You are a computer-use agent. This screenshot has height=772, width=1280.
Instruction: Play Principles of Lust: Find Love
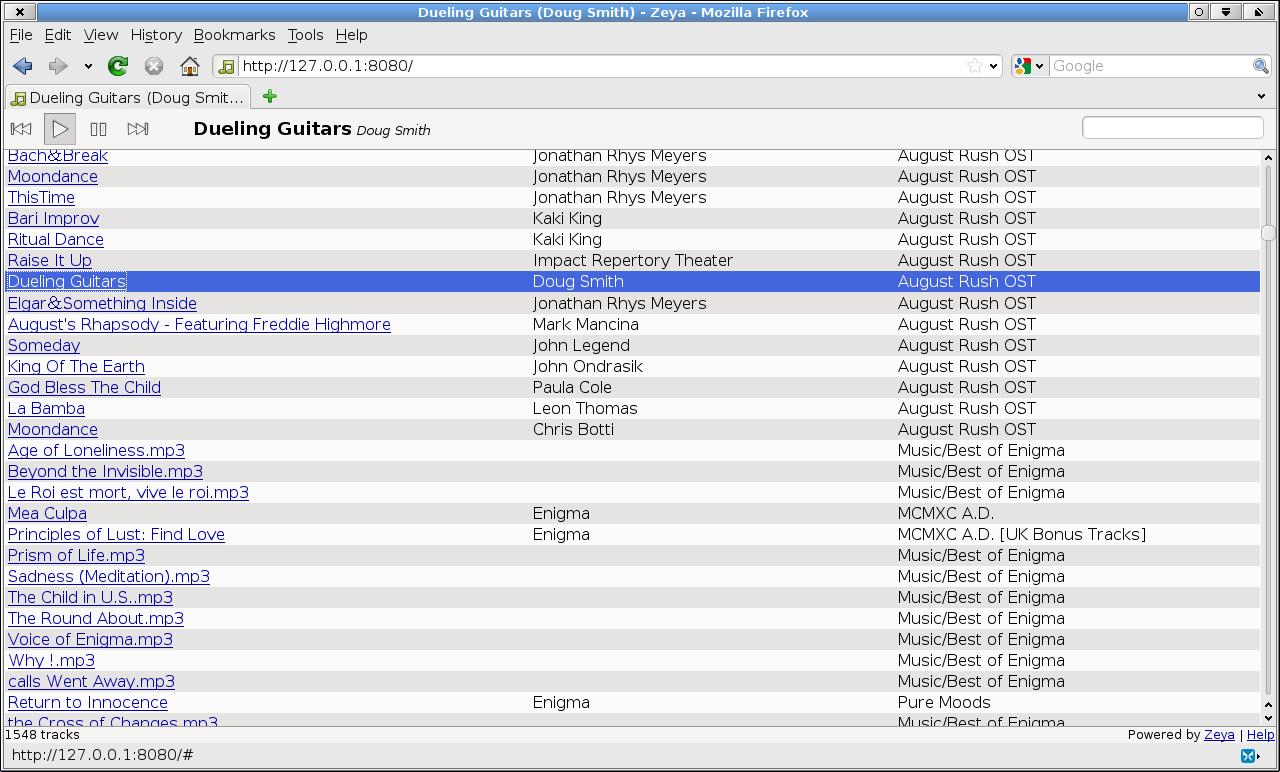[116, 535]
